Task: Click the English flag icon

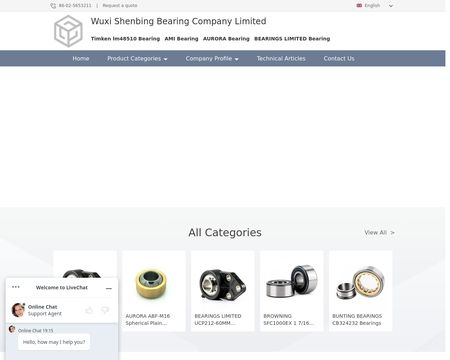Action: 359,5
